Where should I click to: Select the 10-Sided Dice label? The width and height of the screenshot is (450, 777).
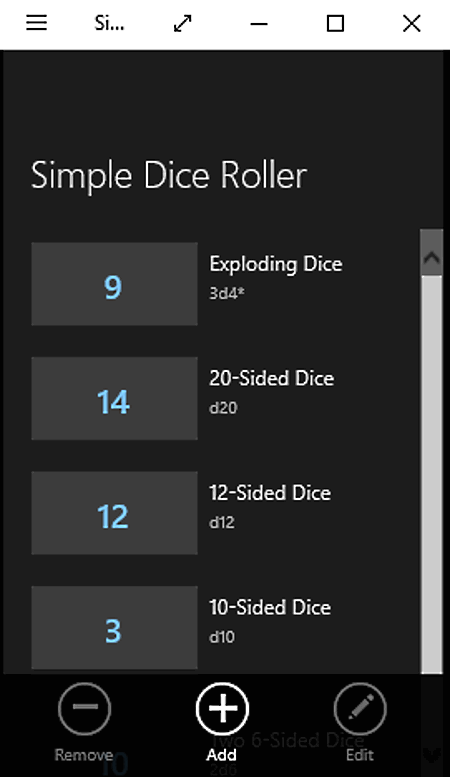tap(270, 608)
